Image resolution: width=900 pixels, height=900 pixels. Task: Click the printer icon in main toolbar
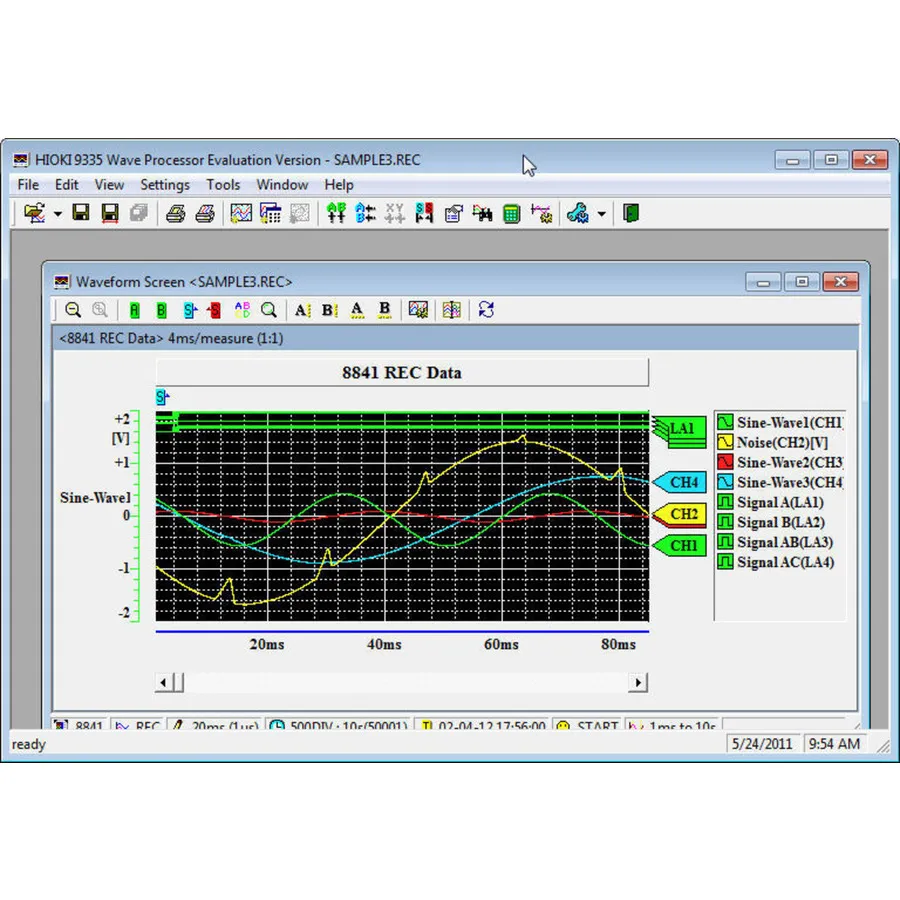176,213
